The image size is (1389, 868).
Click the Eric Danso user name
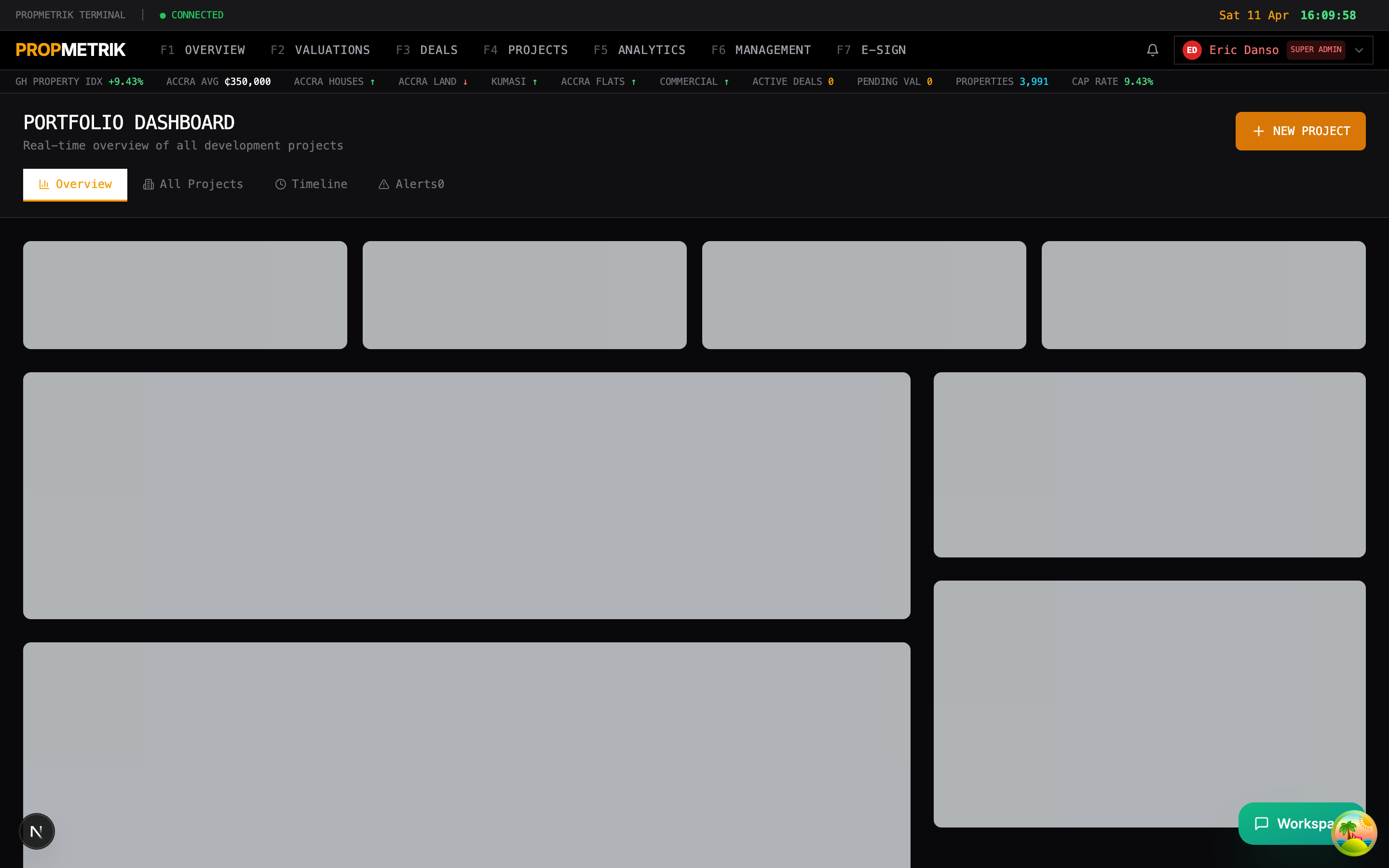pyautogui.click(x=1244, y=50)
